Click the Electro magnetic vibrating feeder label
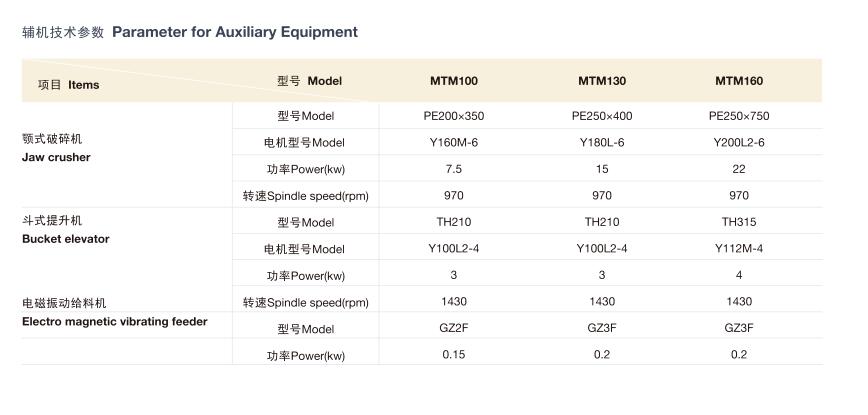Viewport: 868px width, 415px height. (x=114, y=321)
